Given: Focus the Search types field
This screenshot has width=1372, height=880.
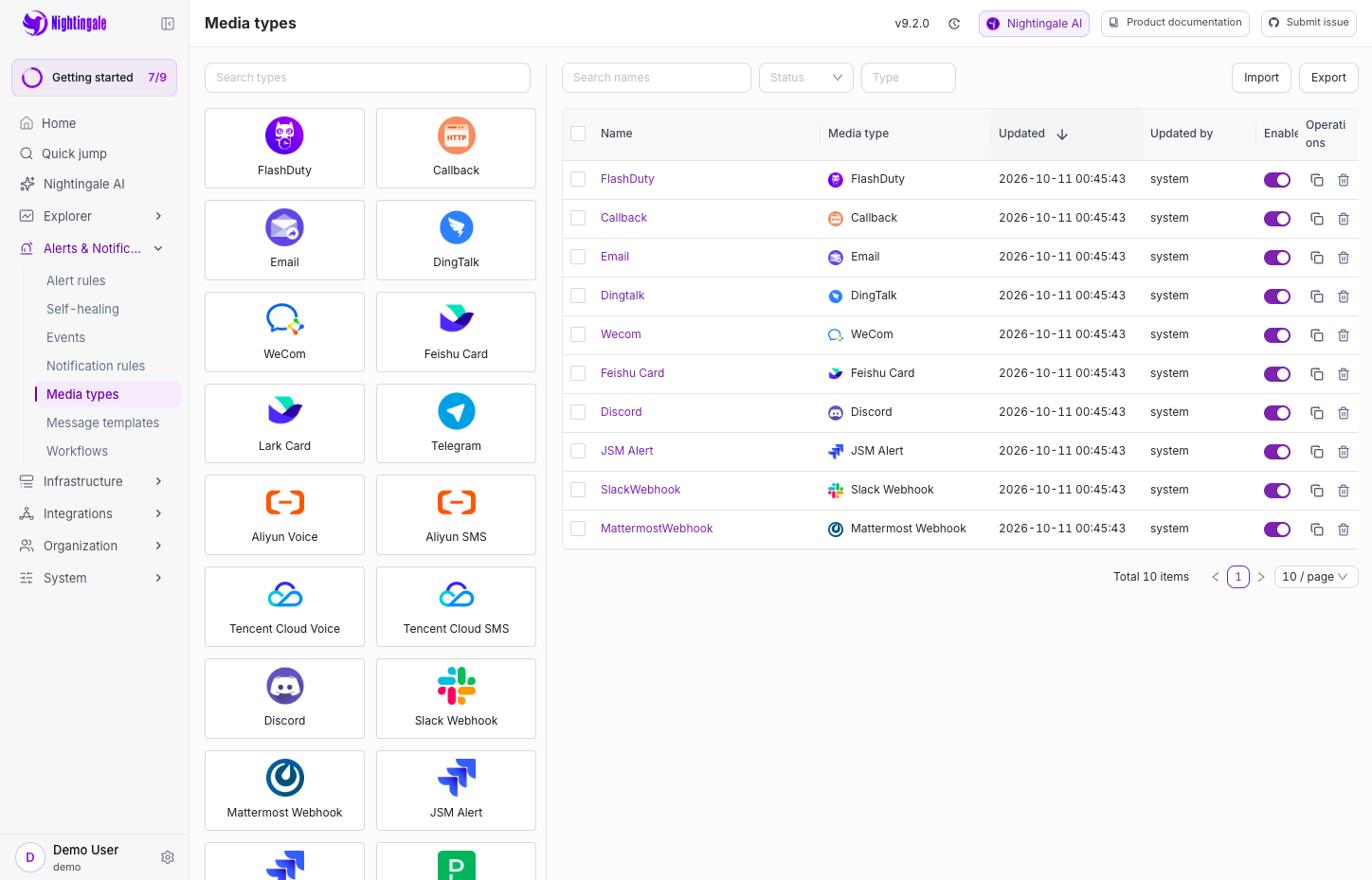Looking at the screenshot, I should click(x=368, y=78).
